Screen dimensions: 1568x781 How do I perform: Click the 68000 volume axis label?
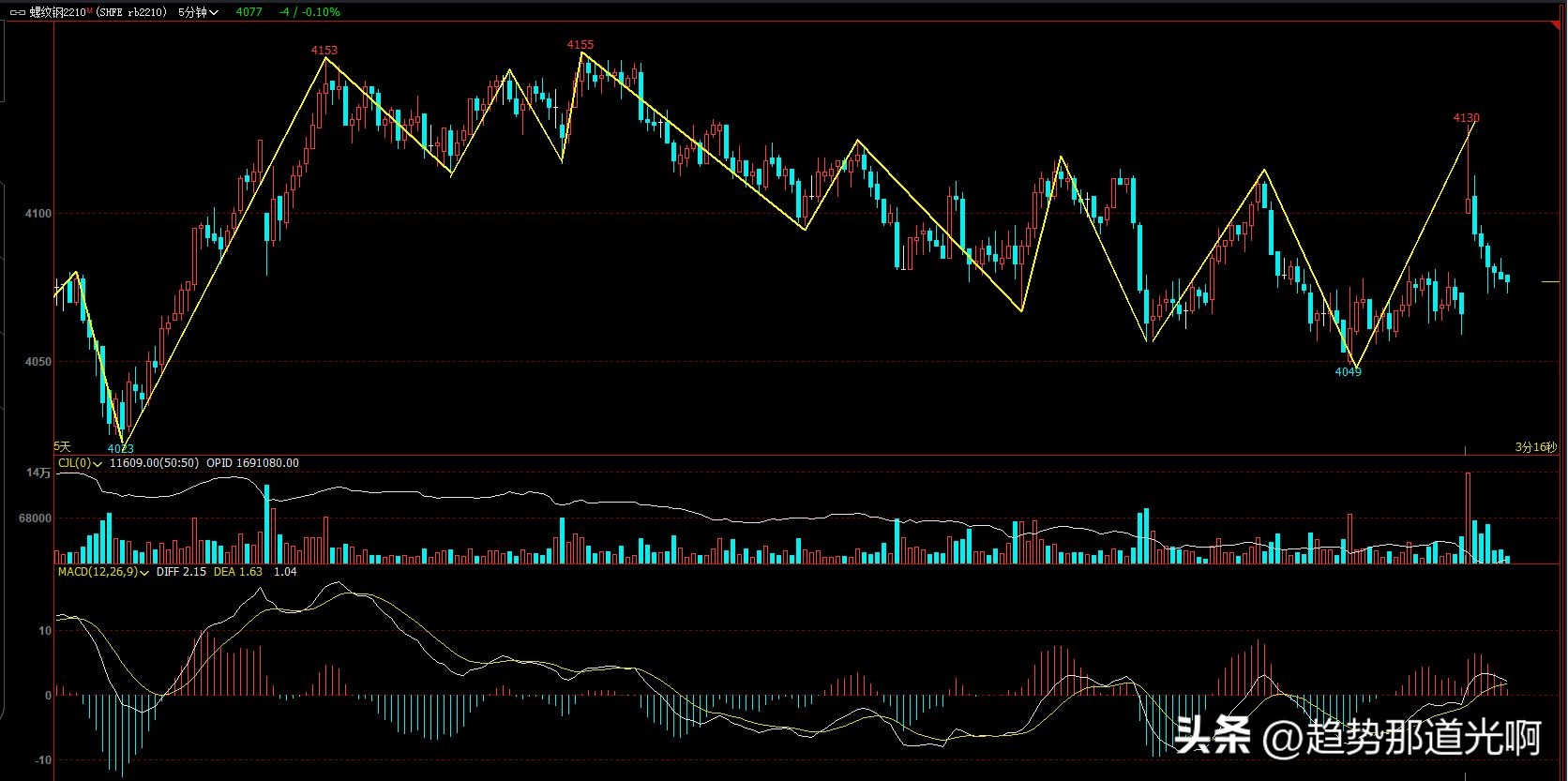pyautogui.click(x=36, y=518)
